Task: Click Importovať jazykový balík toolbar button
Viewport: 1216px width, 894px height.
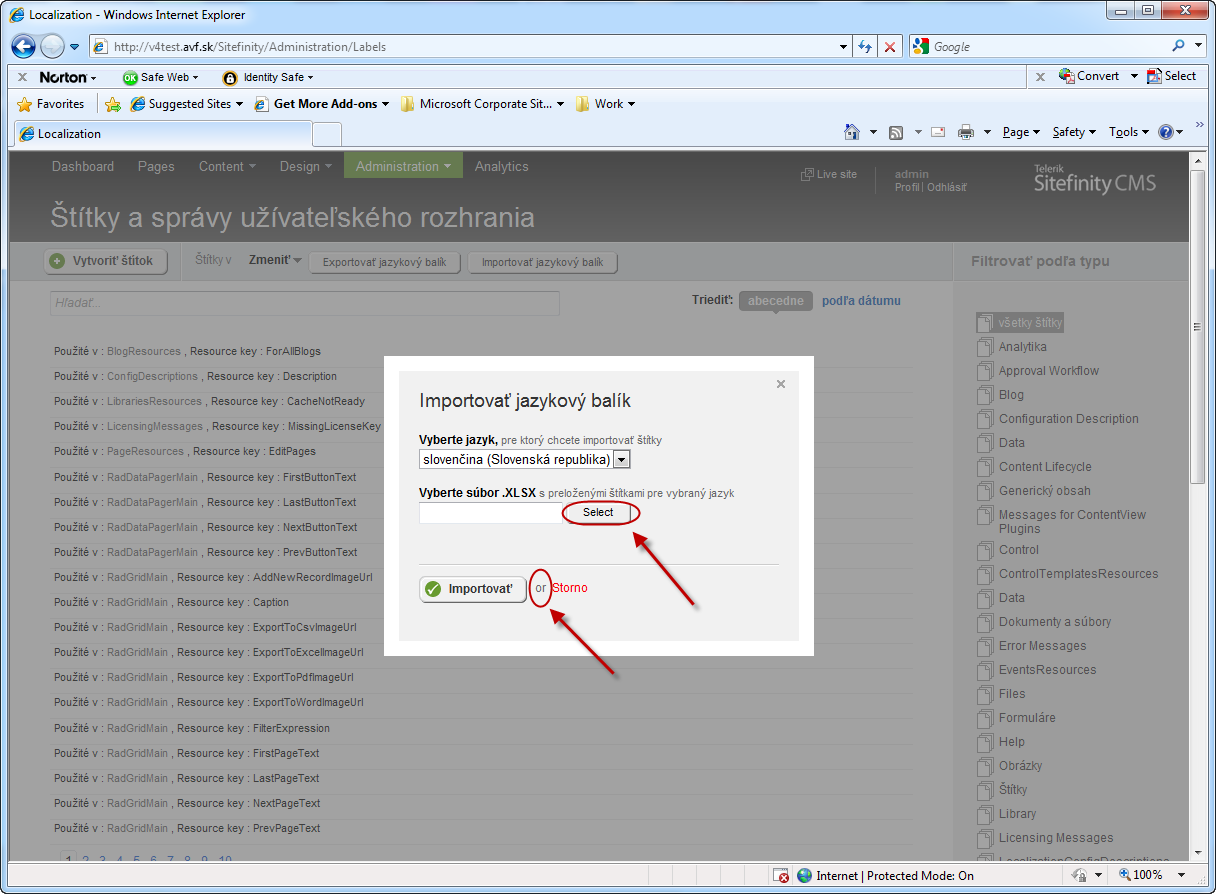Action: tap(543, 262)
